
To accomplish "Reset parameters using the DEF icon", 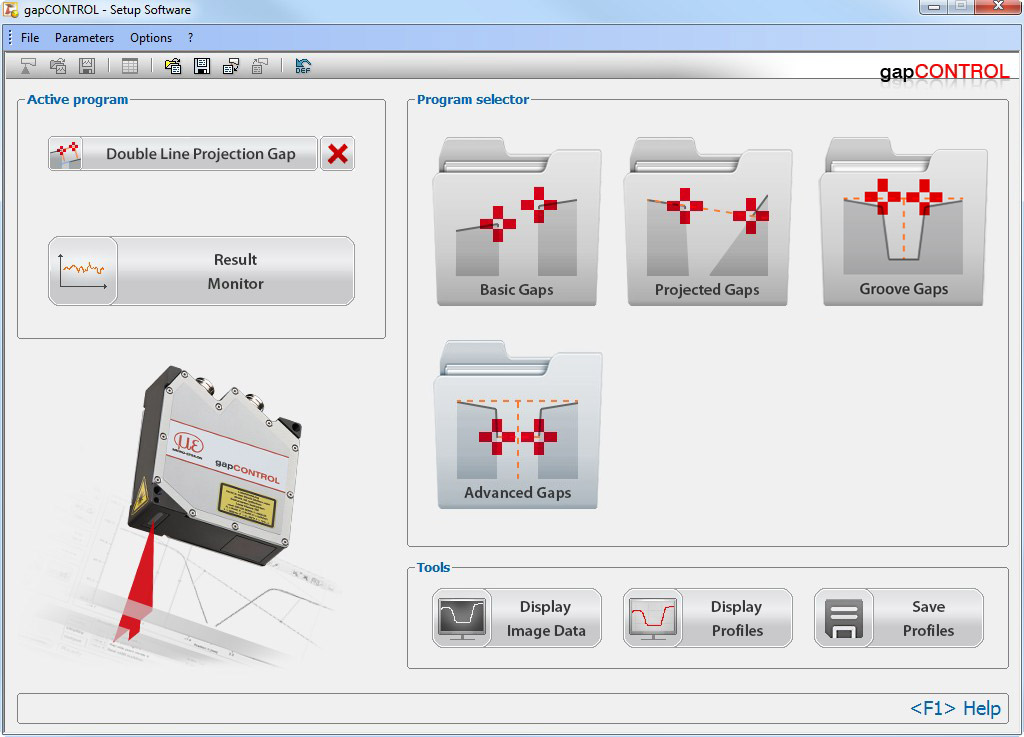I will point(303,66).
